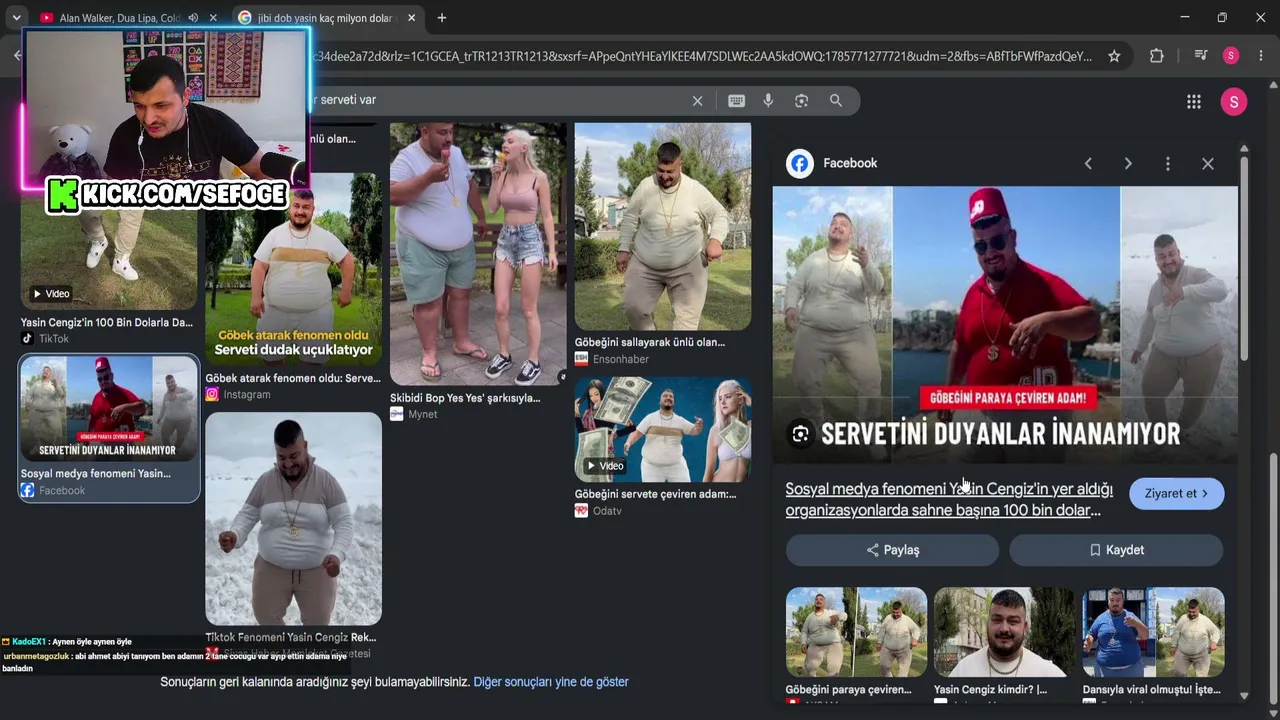Click the preview panel scroll-down arrow
Screen dimensions: 1280x720
click(1244, 696)
